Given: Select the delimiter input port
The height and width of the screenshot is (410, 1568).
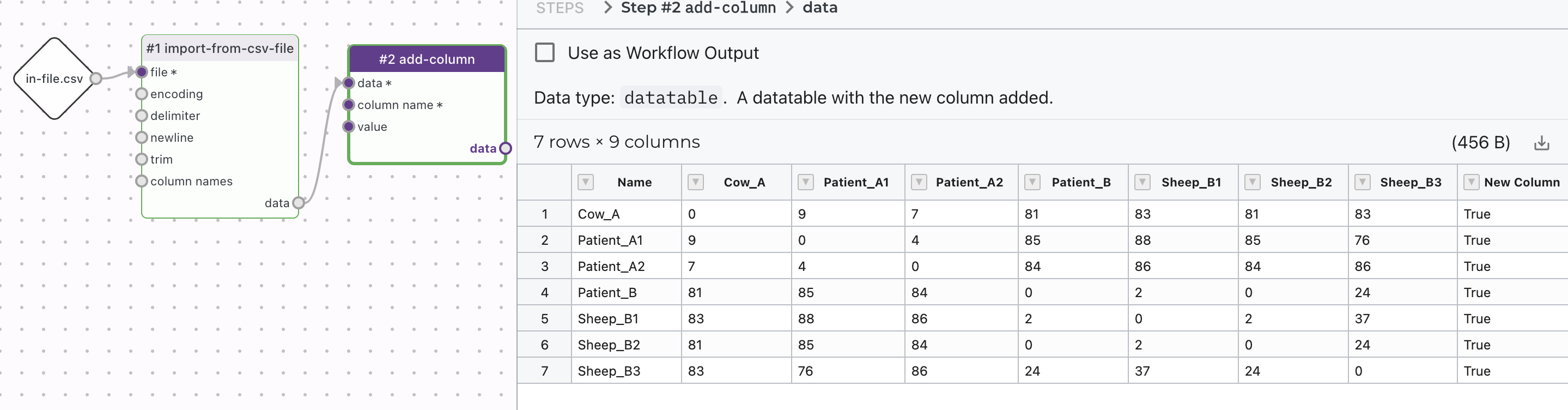Looking at the screenshot, I should pos(142,116).
